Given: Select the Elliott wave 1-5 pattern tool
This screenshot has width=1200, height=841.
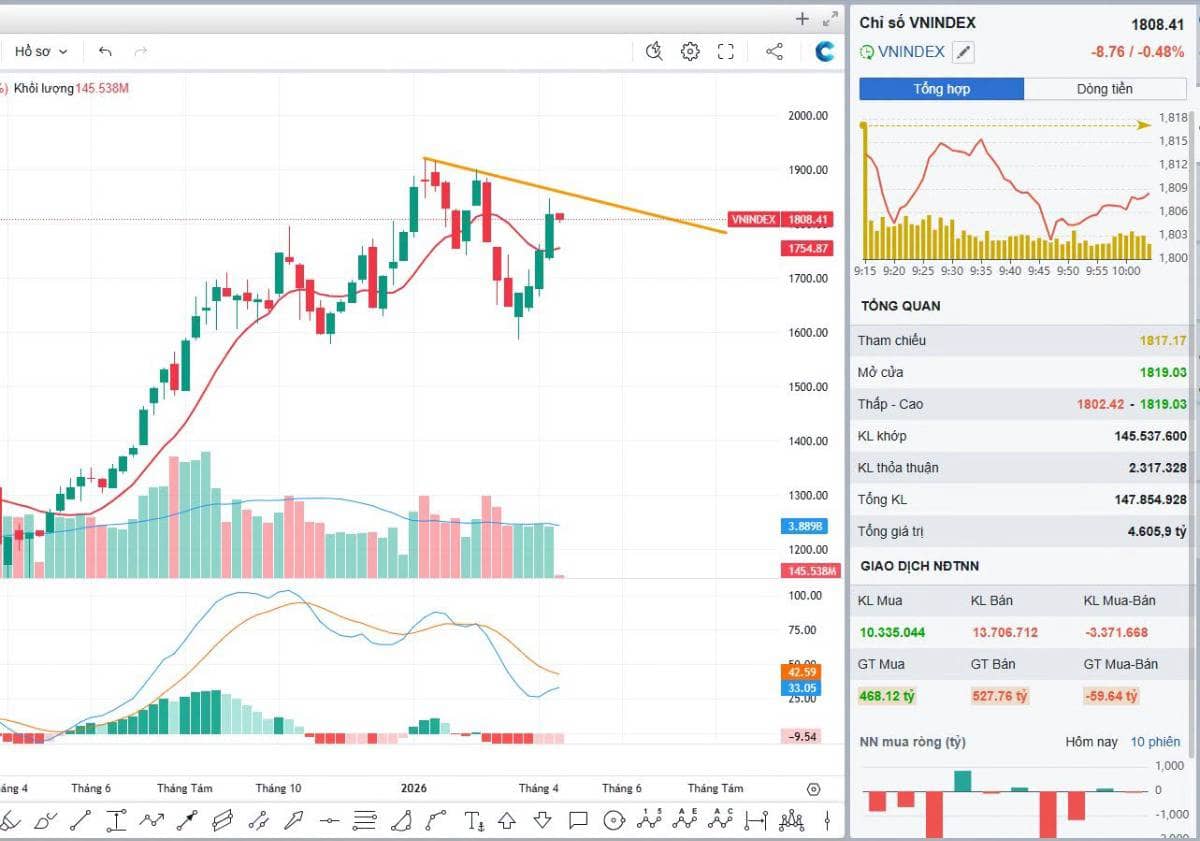Looking at the screenshot, I should 649,819.
